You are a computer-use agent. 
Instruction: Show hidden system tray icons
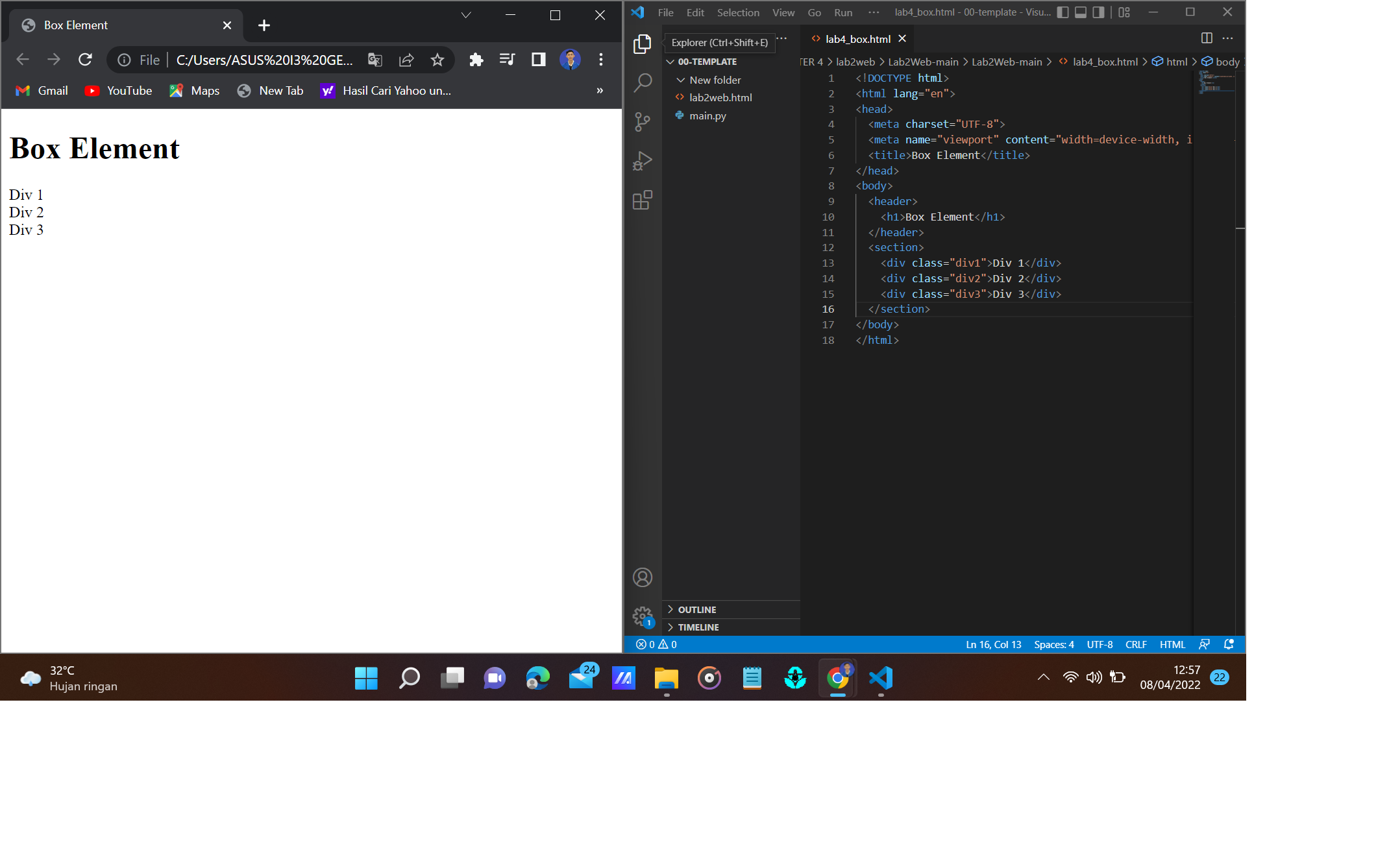click(x=1043, y=677)
